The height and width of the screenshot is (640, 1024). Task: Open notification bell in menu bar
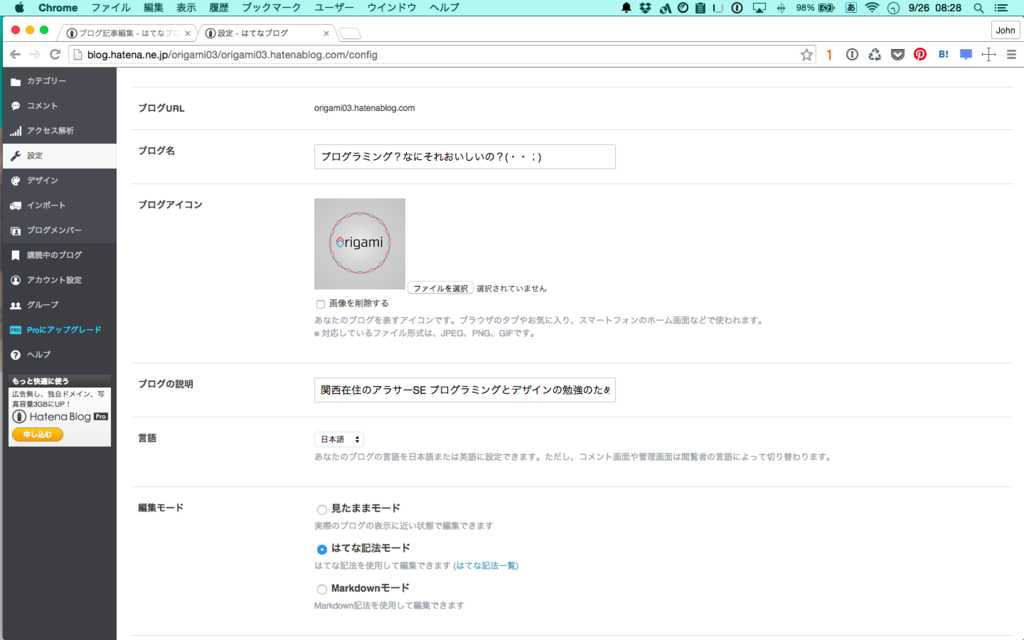pos(626,8)
